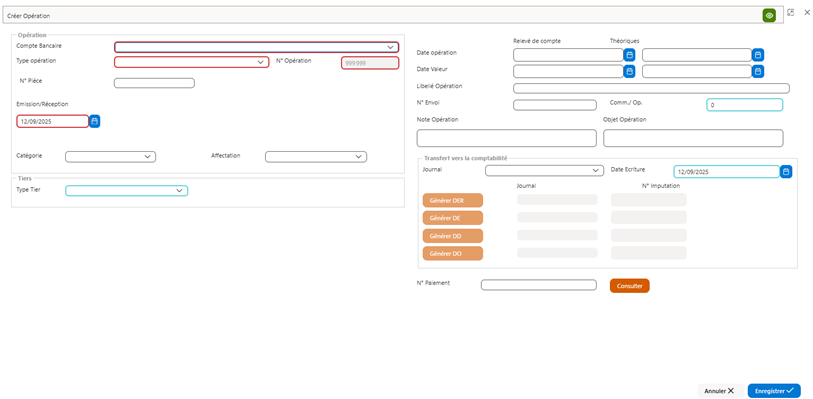Image resolution: width=813 pixels, height=399 pixels.
Task: Click the Date opération Relevé de compte field
Action: tap(568, 55)
